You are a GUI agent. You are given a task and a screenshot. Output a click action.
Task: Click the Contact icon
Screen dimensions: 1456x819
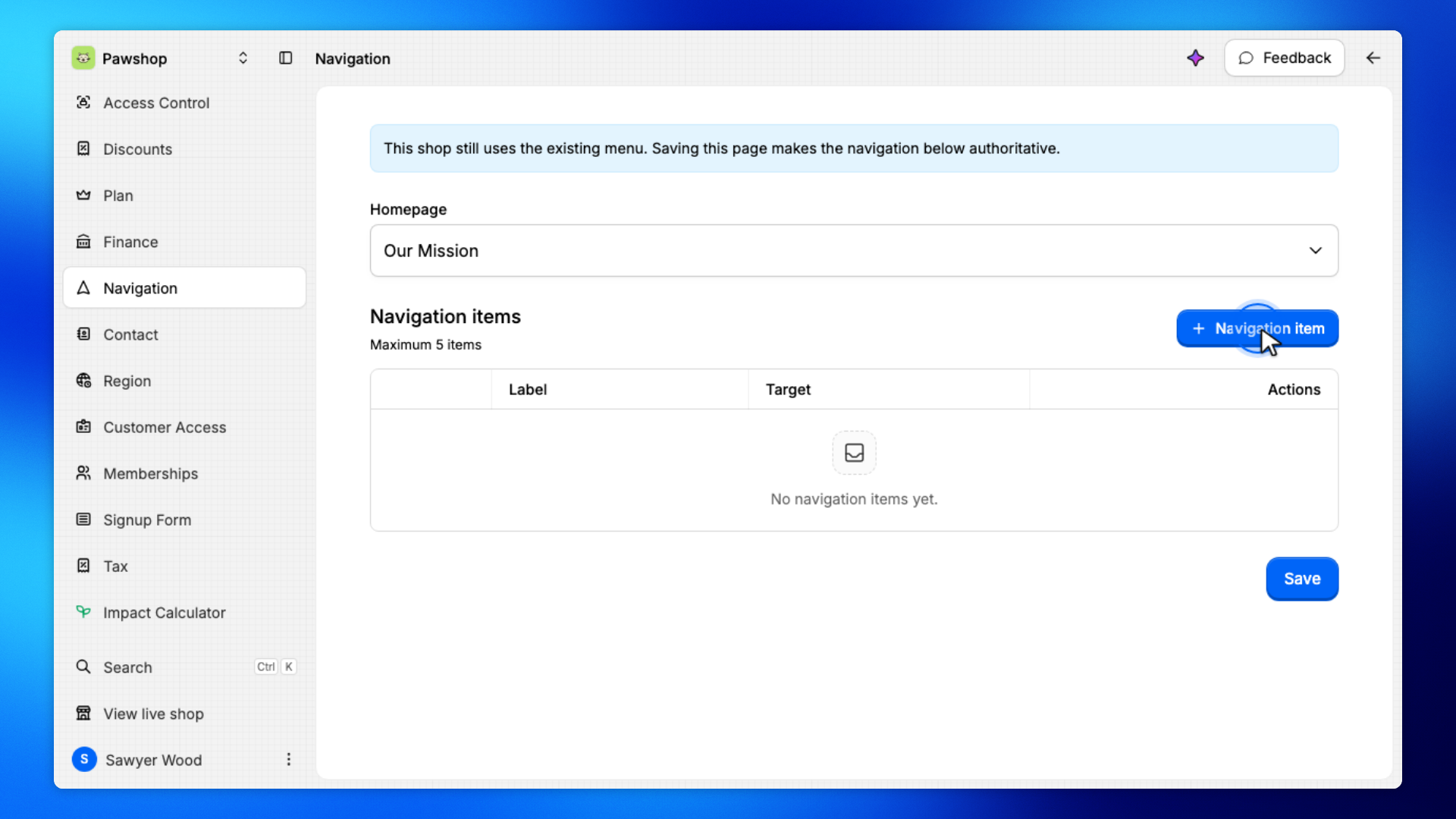(83, 334)
